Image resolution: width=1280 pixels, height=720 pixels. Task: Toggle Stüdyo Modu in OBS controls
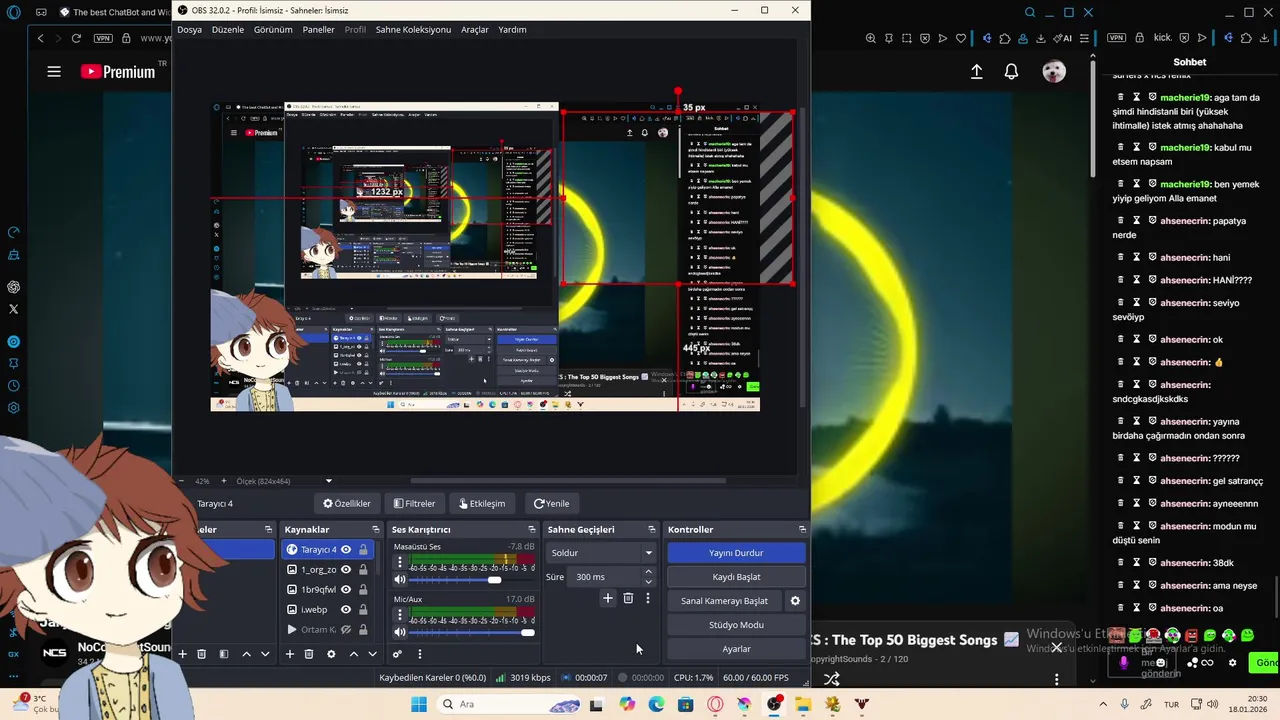pos(736,625)
